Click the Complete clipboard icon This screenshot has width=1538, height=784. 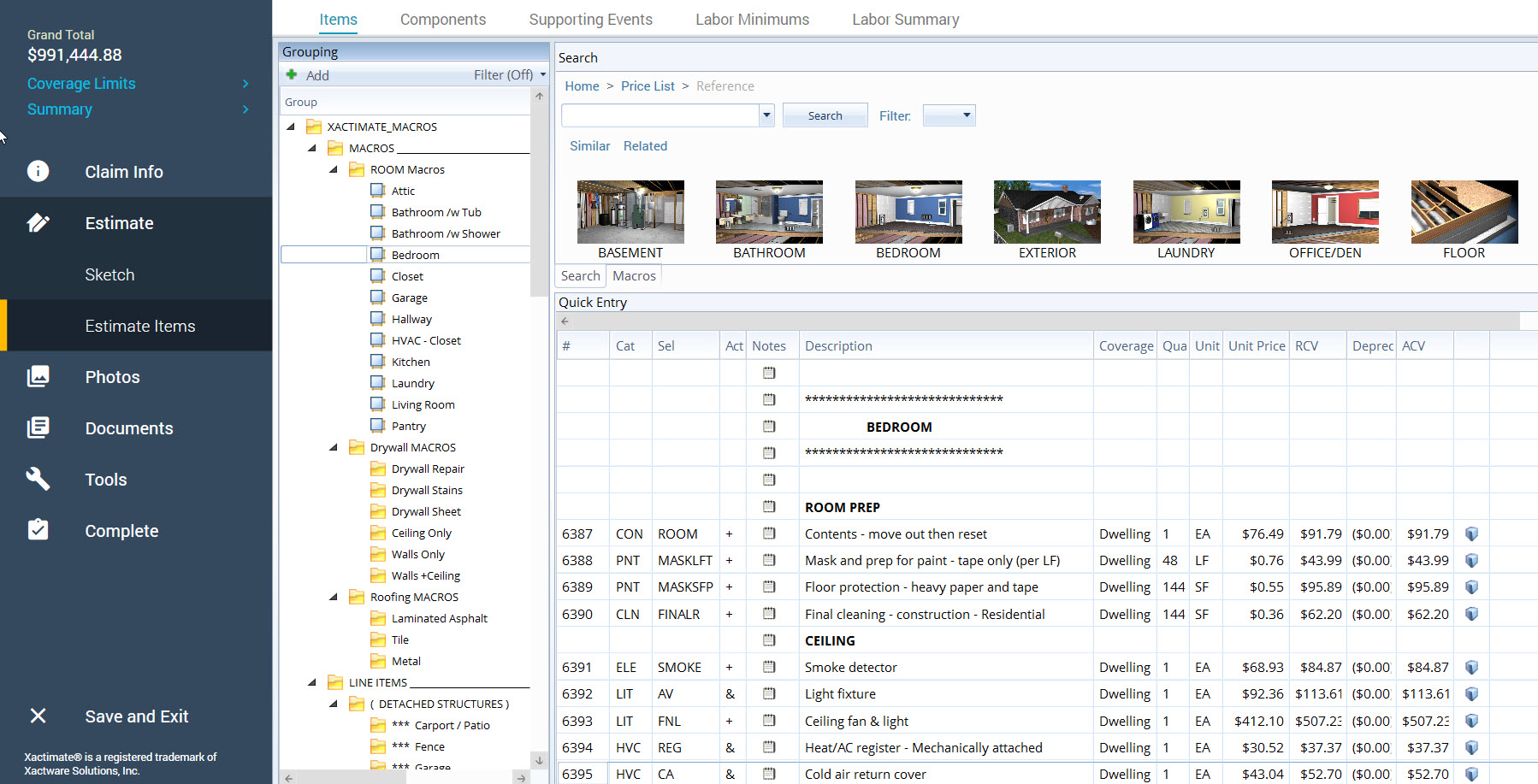[38, 530]
